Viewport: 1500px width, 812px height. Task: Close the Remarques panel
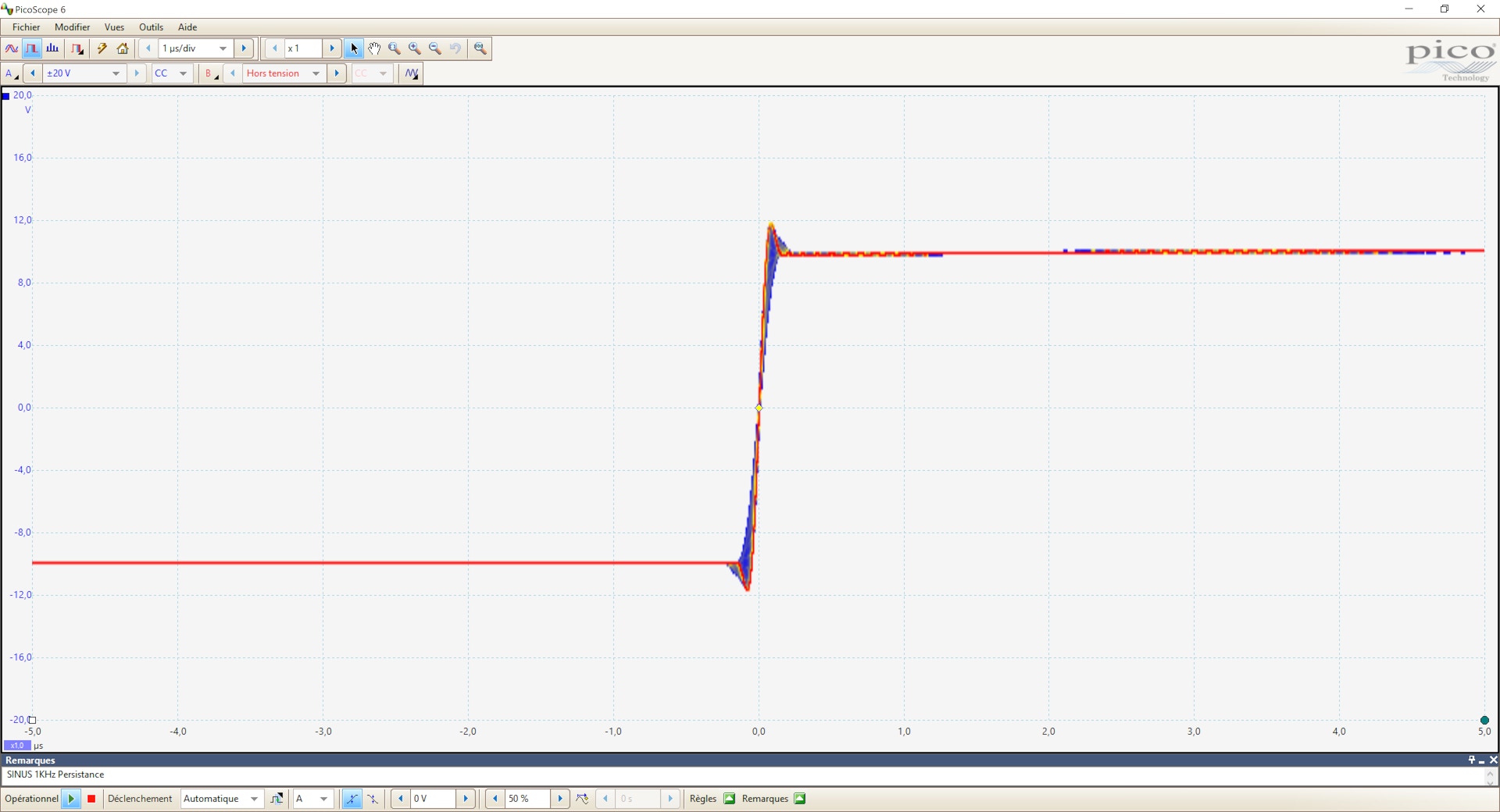pyautogui.click(x=1493, y=760)
